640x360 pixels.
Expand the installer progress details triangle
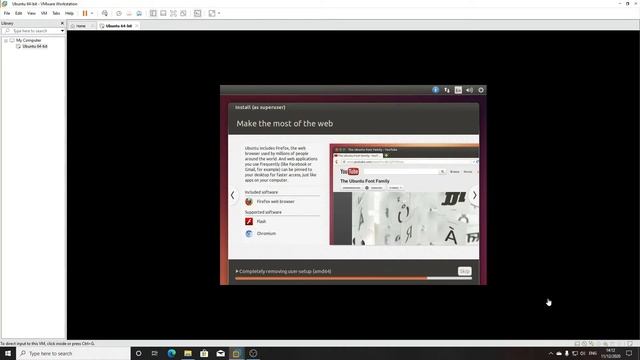(x=237, y=271)
